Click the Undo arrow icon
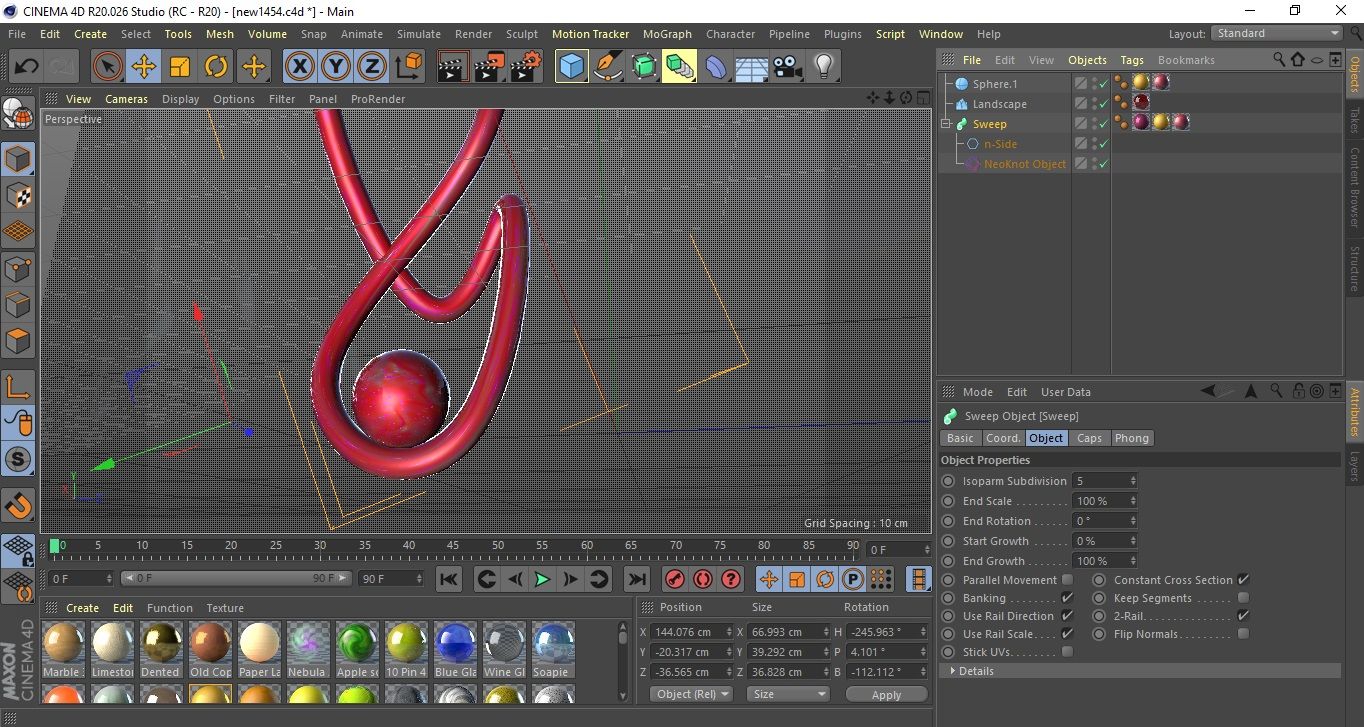The image size is (1364, 727). pyautogui.click(x=27, y=67)
